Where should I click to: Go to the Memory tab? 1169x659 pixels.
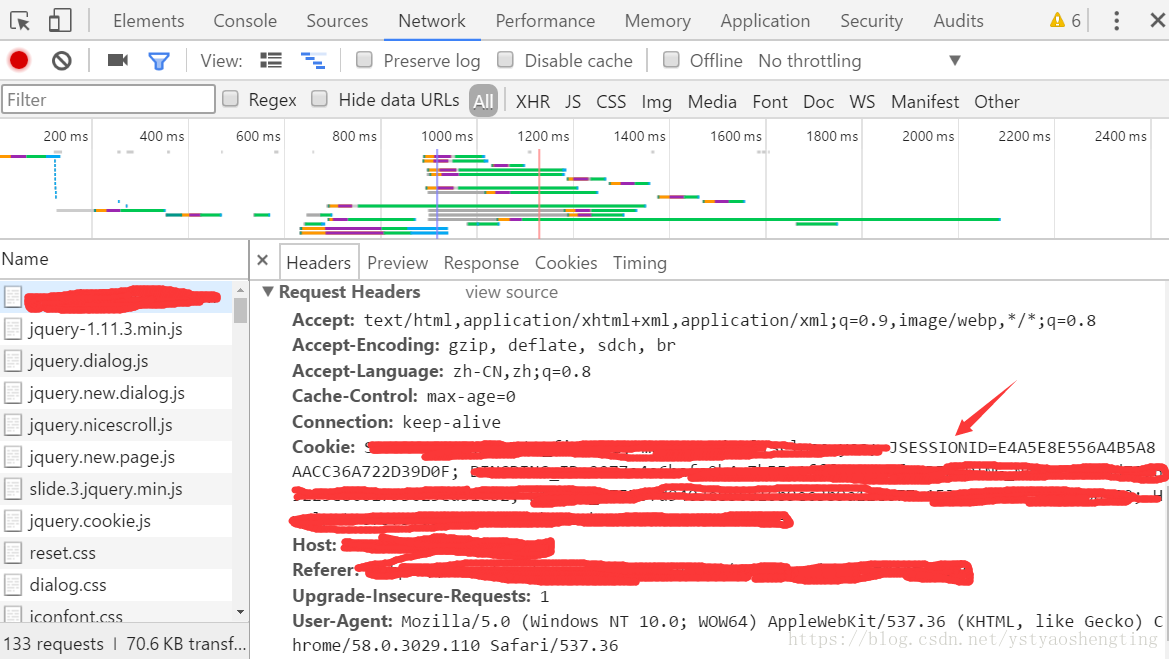[x=658, y=21]
